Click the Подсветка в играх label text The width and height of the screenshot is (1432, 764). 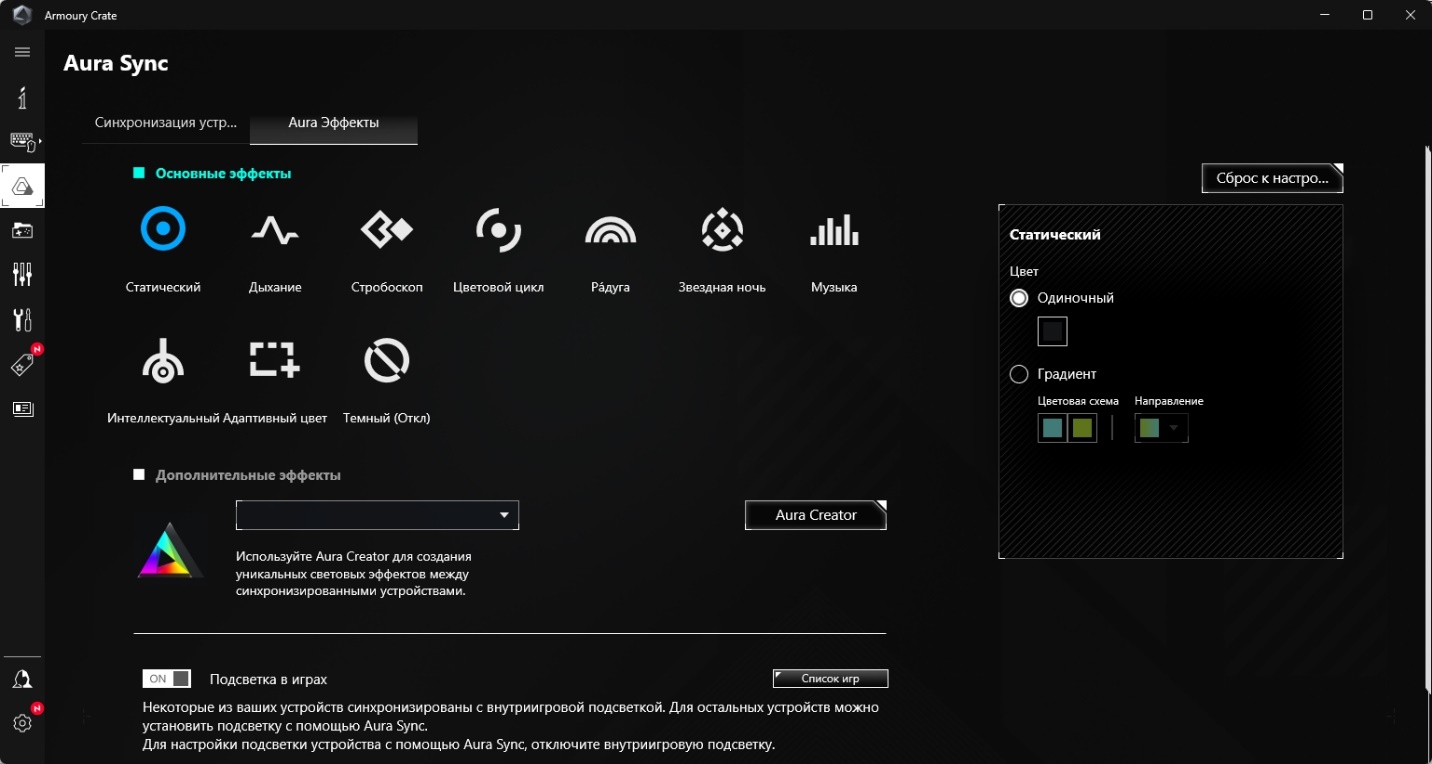coord(268,679)
